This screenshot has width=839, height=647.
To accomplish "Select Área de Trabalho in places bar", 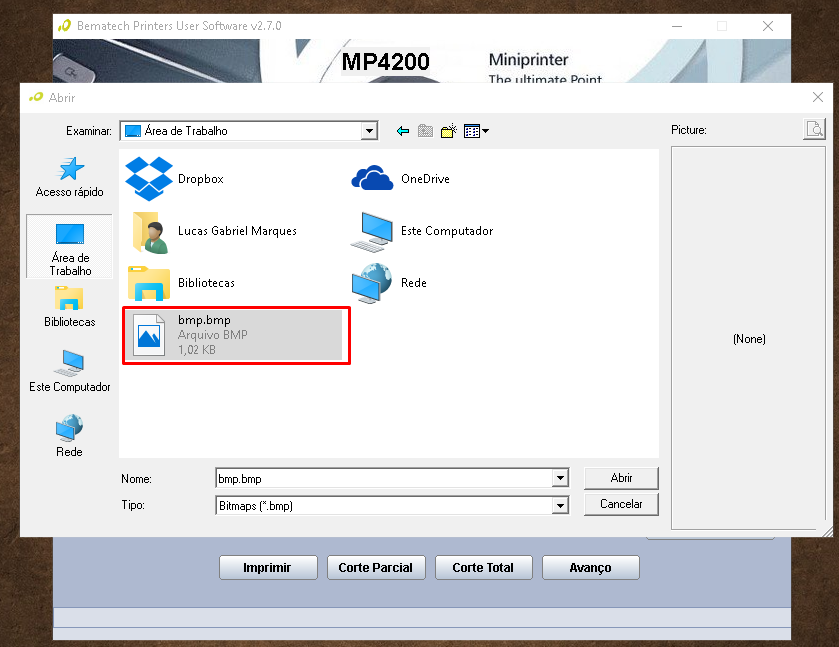I will point(70,247).
